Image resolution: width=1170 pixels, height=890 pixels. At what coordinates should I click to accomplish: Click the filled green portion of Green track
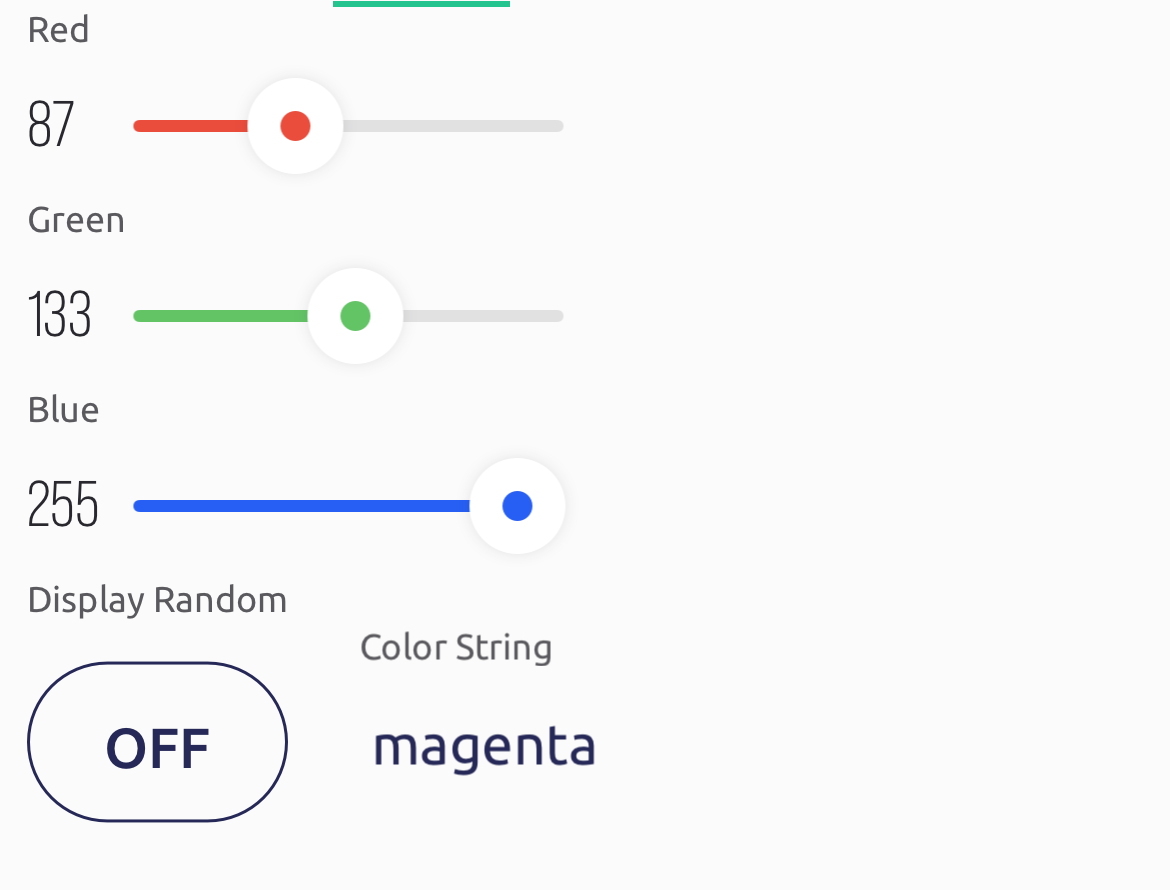pyautogui.click(x=221, y=316)
